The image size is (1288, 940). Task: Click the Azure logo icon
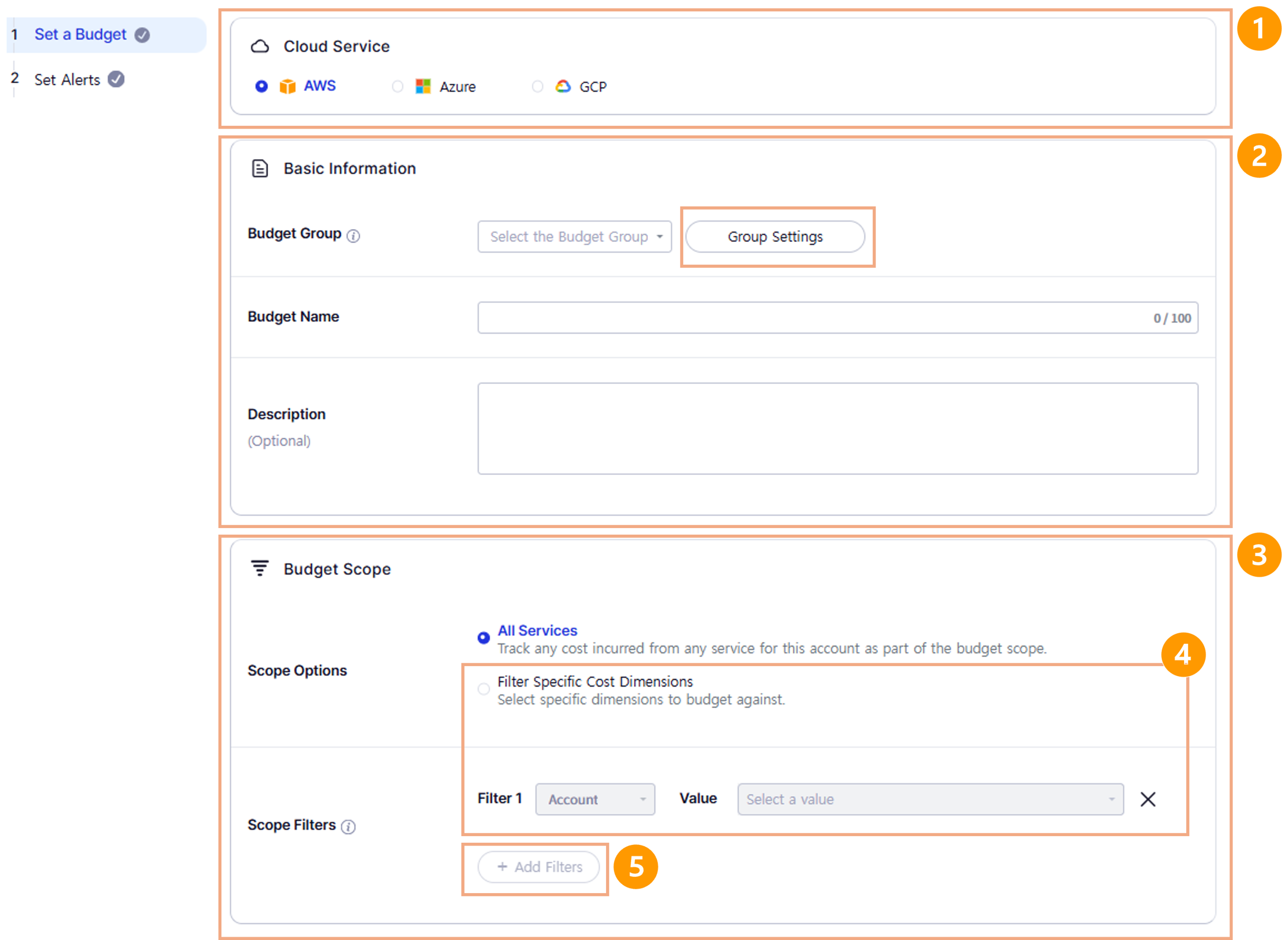click(423, 87)
